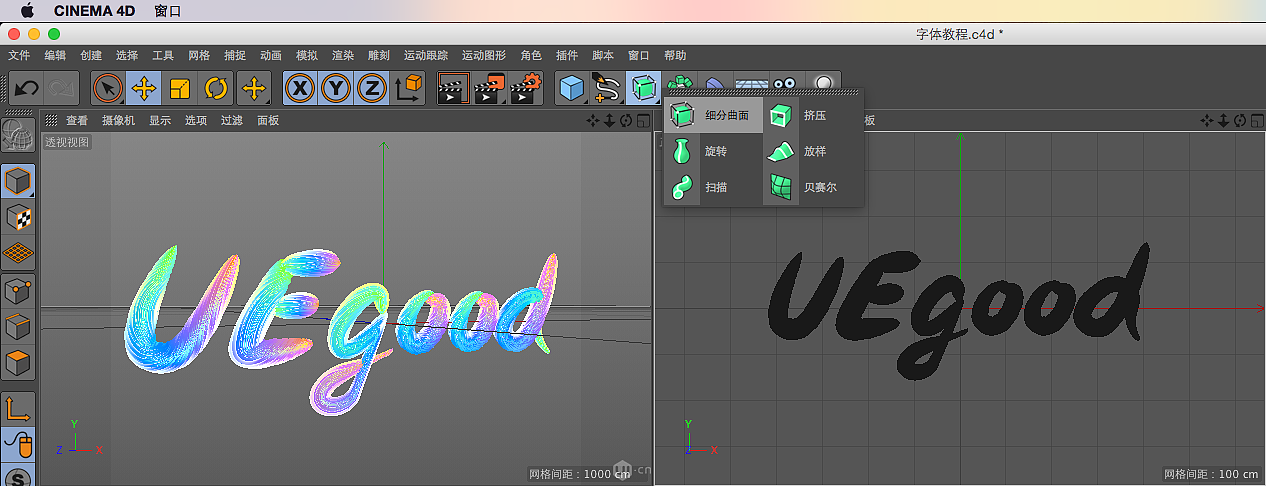The height and width of the screenshot is (486, 1266).
Task: Open the 文件 menu
Action: tap(19, 55)
